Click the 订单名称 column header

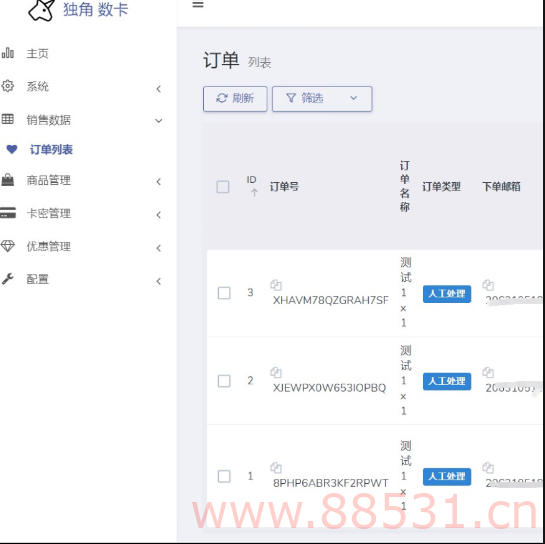(405, 186)
